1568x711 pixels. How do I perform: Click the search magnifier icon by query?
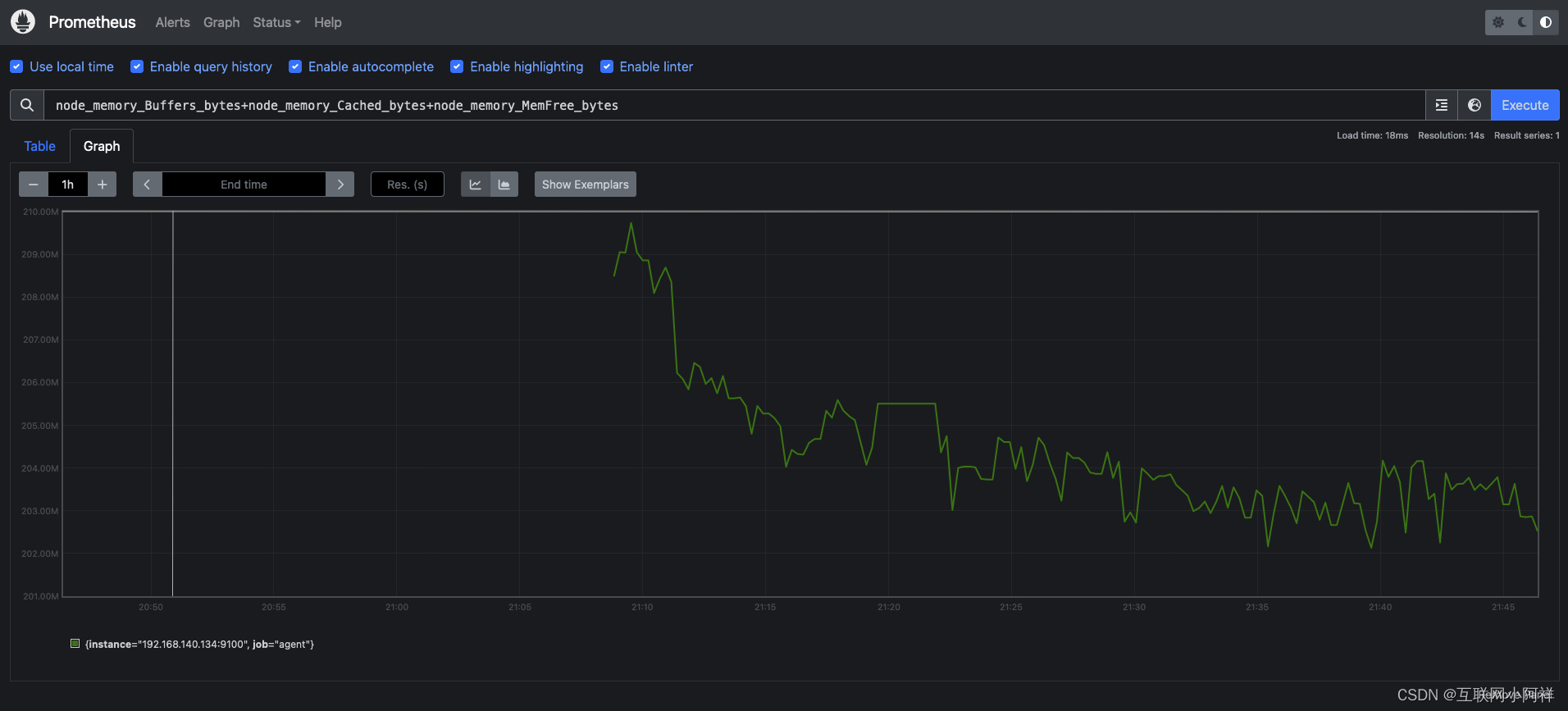coord(27,105)
